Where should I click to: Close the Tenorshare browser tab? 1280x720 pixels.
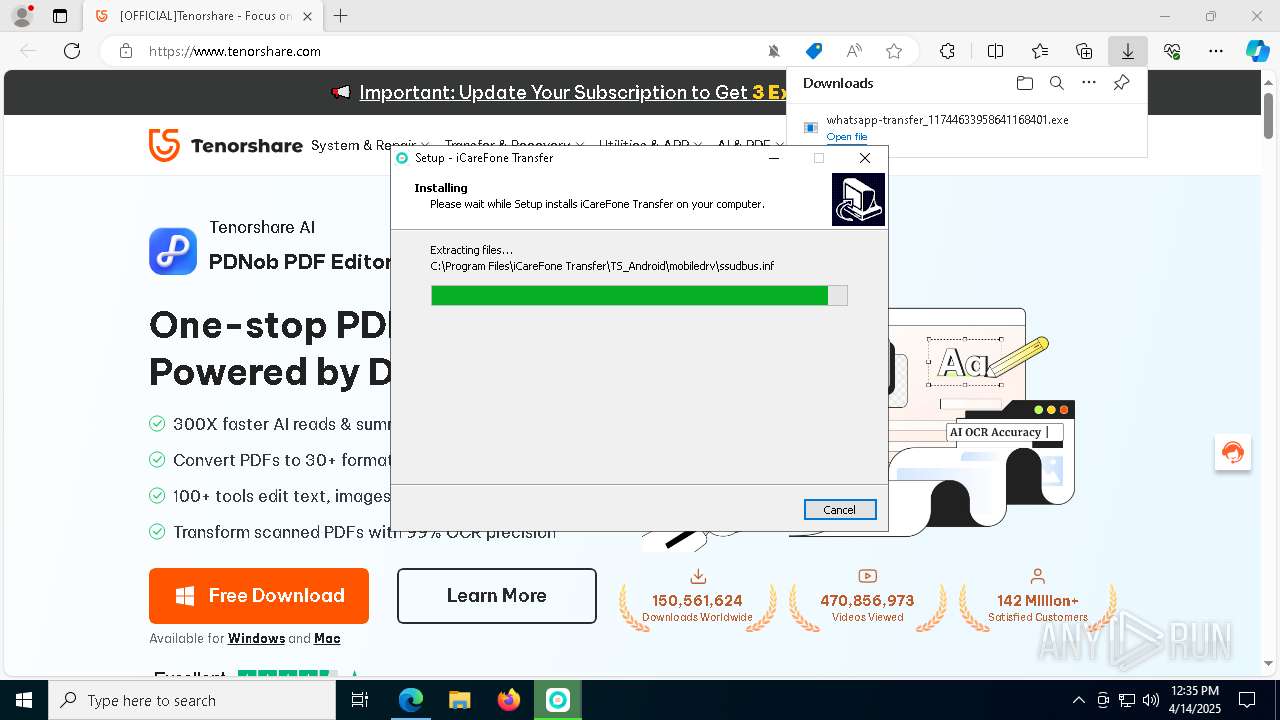307,16
